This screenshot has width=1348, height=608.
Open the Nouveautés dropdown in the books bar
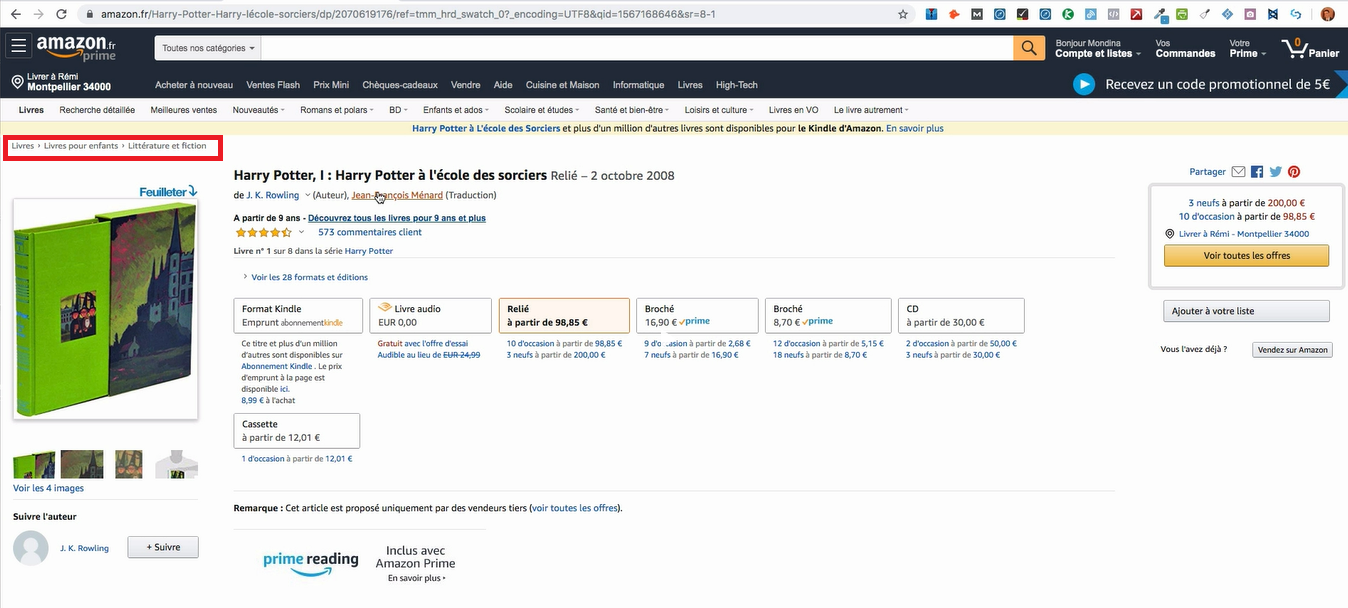258,110
